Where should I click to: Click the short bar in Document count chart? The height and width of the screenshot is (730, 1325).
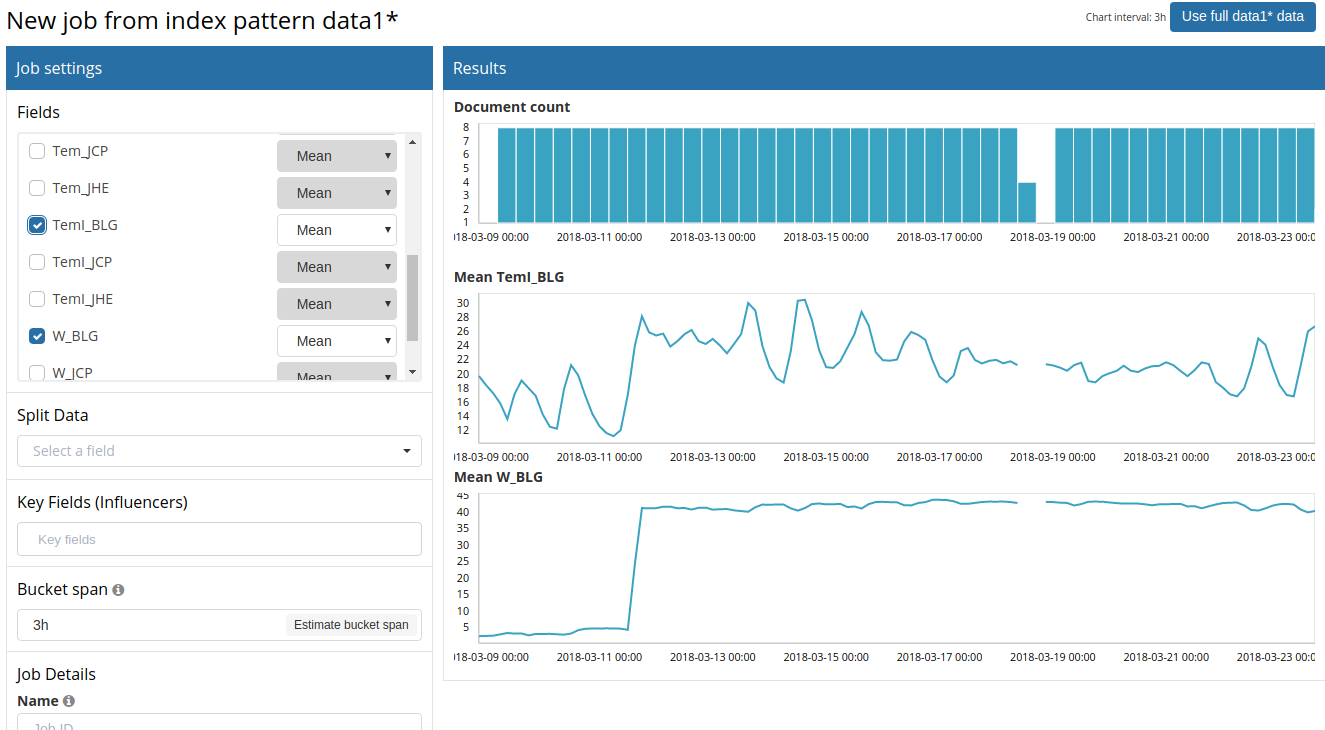pos(1027,202)
